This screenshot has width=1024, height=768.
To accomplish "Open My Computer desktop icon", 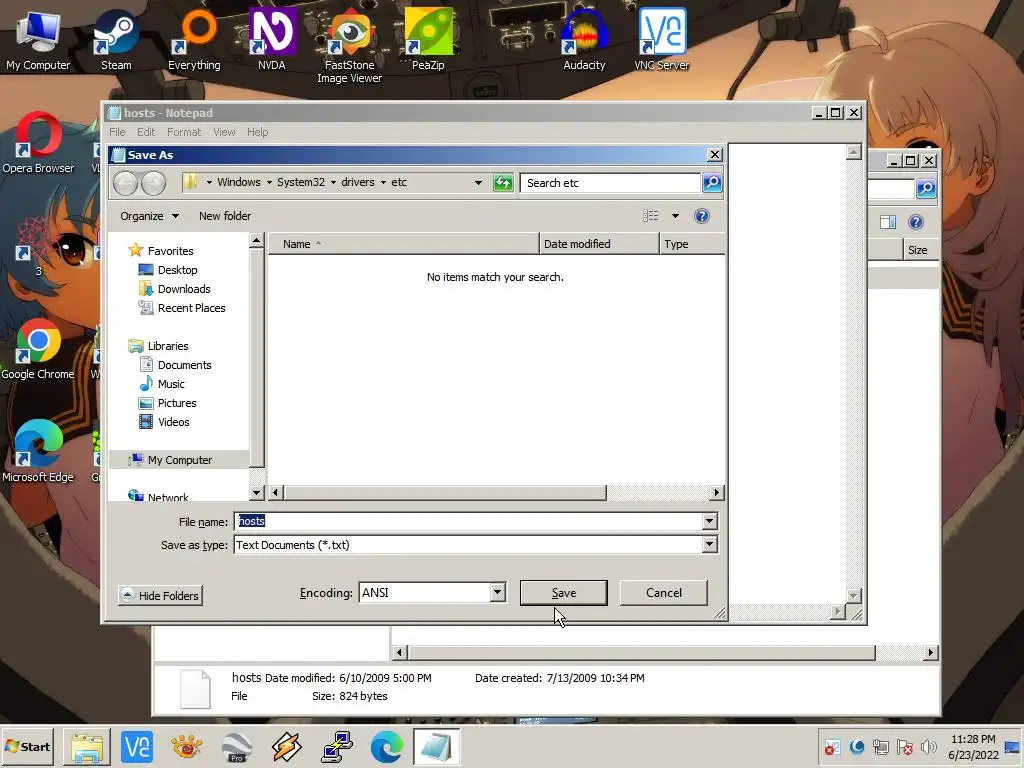I will pyautogui.click(x=38, y=40).
